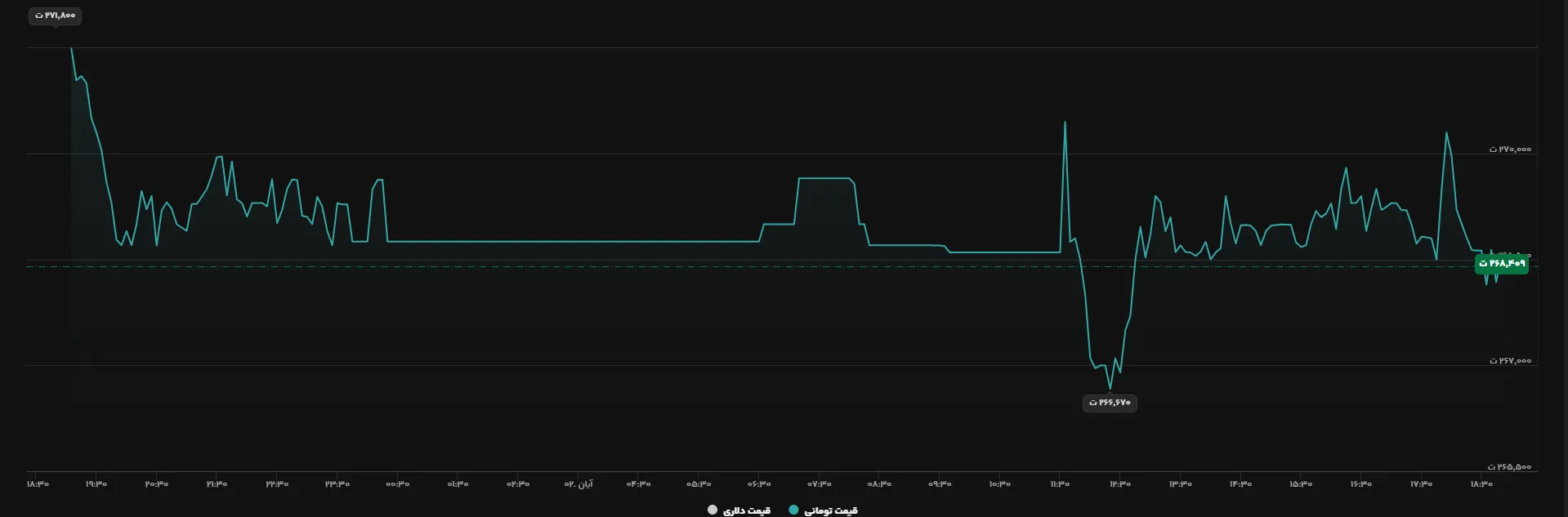Select the 10:30 time axis label
The image size is (1568, 517).
1000,484
